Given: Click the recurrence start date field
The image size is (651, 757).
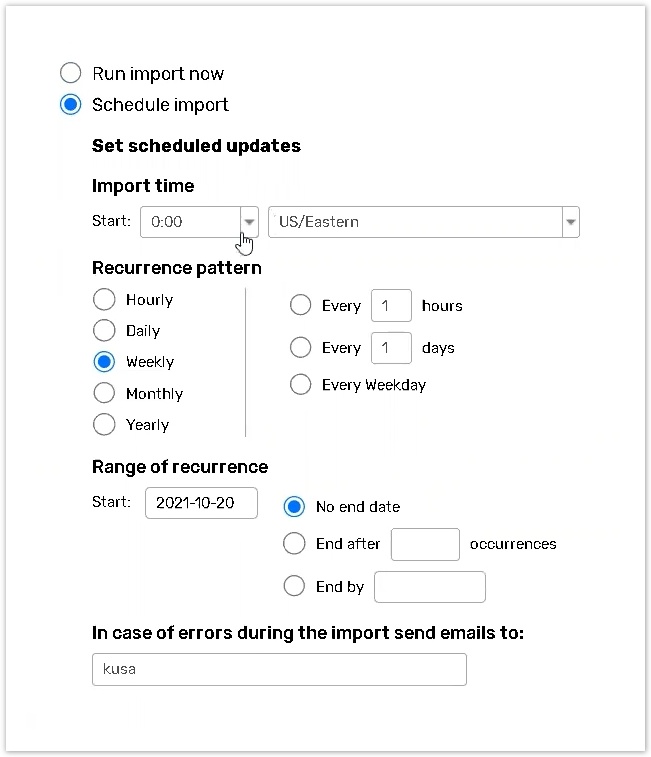Looking at the screenshot, I should (x=201, y=503).
